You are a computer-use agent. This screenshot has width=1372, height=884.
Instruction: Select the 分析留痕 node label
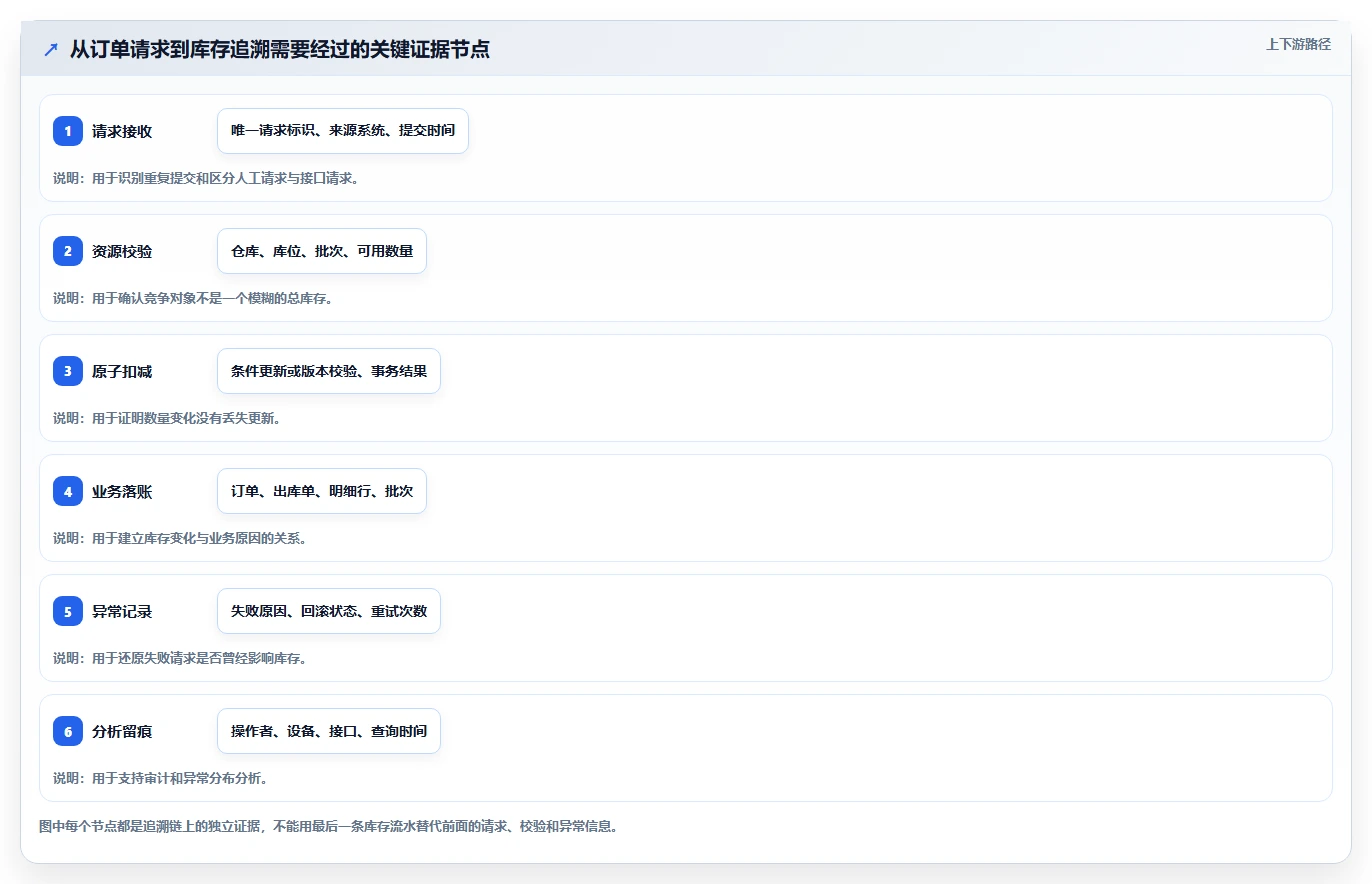122,731
